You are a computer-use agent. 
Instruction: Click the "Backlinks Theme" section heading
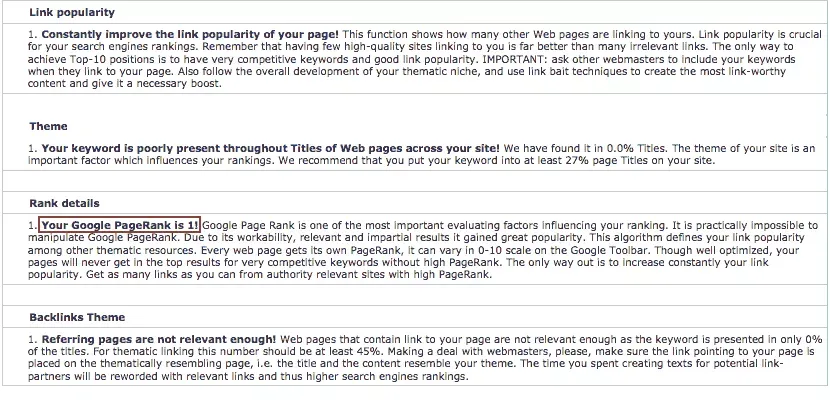coord(77,317)
